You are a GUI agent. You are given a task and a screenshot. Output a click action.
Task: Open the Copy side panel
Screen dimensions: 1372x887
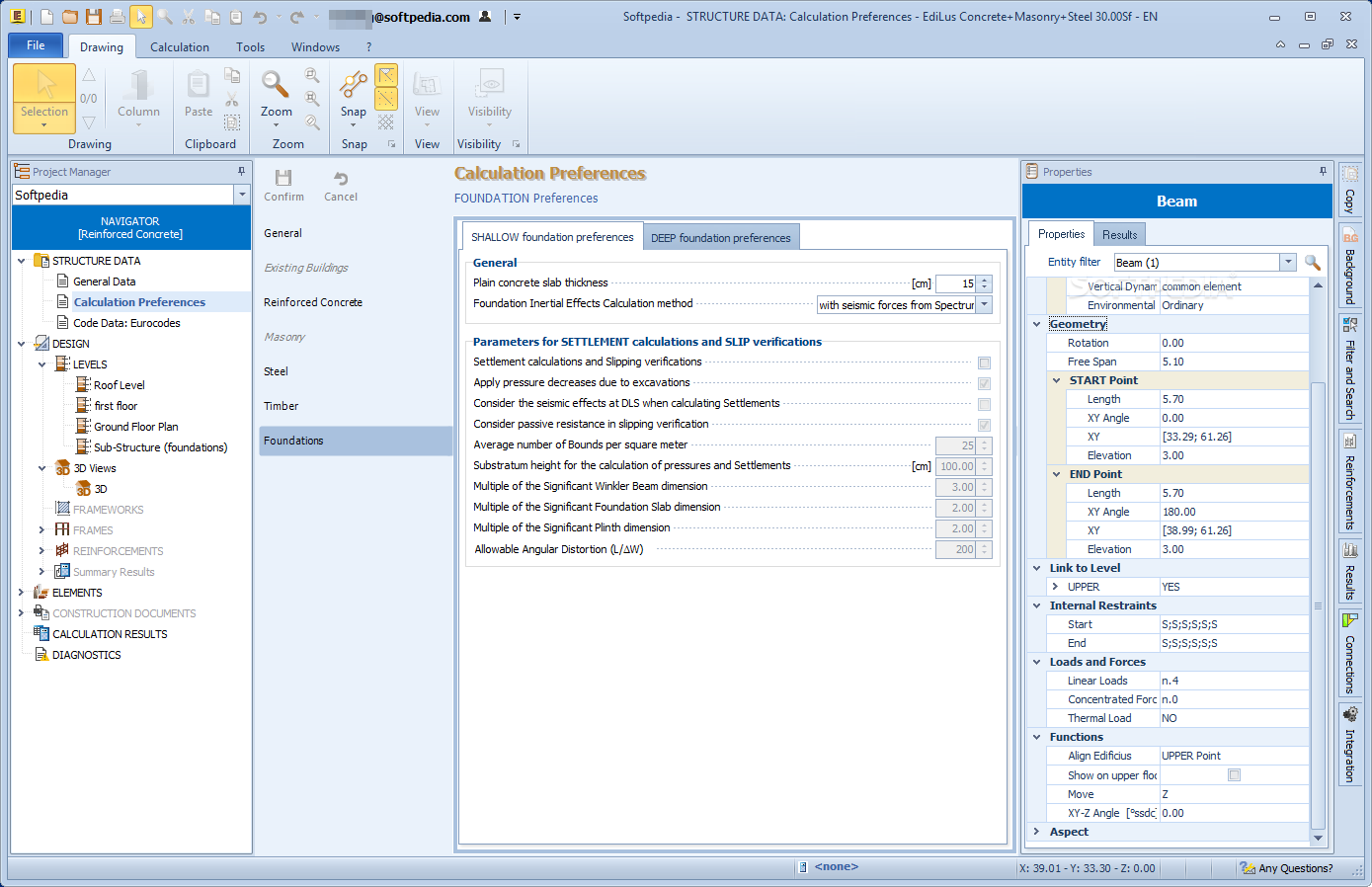pyautogui.click(x=1349, y=190)
